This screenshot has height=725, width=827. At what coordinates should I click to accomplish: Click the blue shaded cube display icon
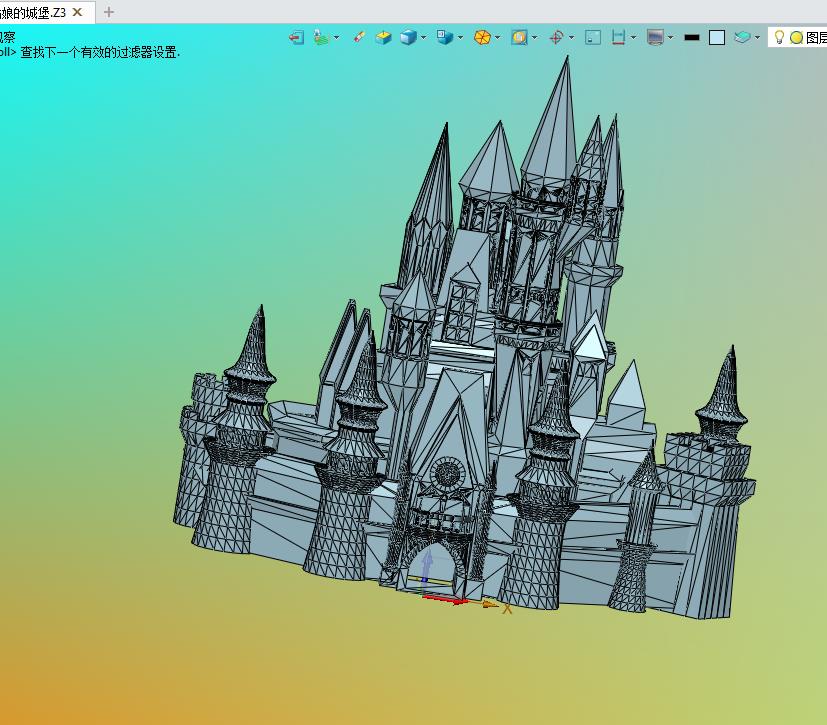click(408, 37)
